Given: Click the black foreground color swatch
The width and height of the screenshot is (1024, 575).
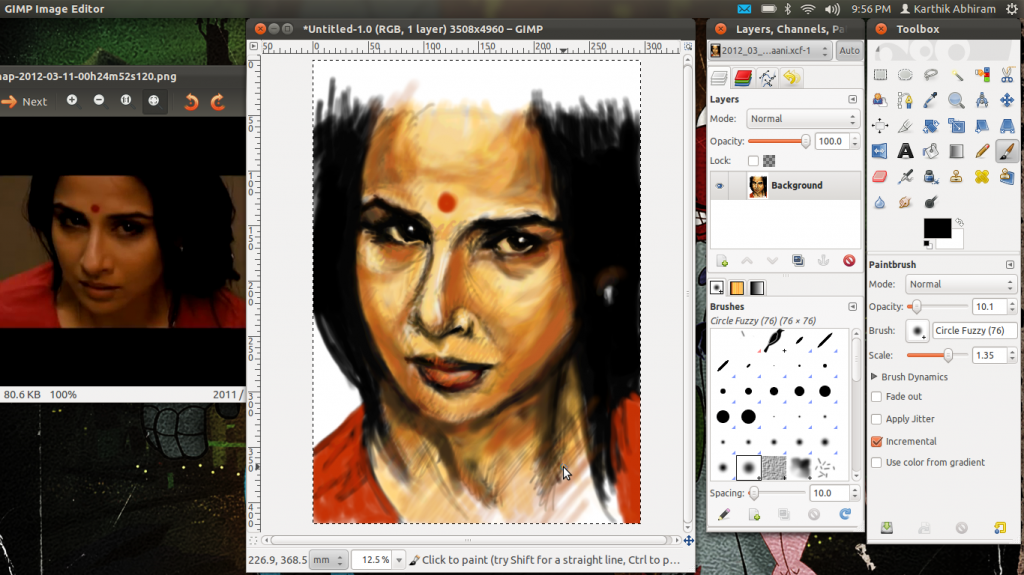Looking at the screenshot, I should click(937, 229).
